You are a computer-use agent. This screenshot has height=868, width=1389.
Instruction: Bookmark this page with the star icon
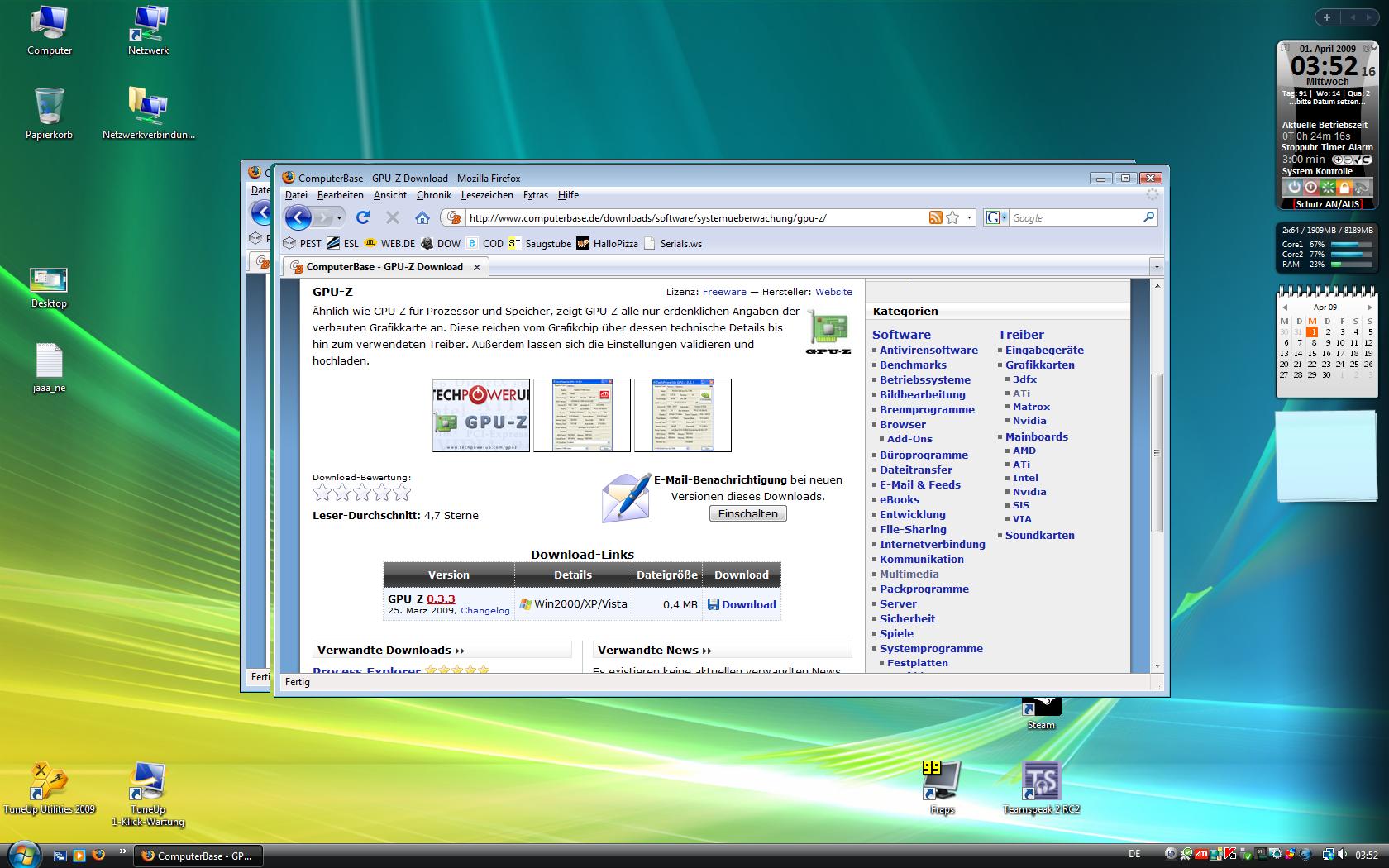pyautogui.click(x=952, y=217)
